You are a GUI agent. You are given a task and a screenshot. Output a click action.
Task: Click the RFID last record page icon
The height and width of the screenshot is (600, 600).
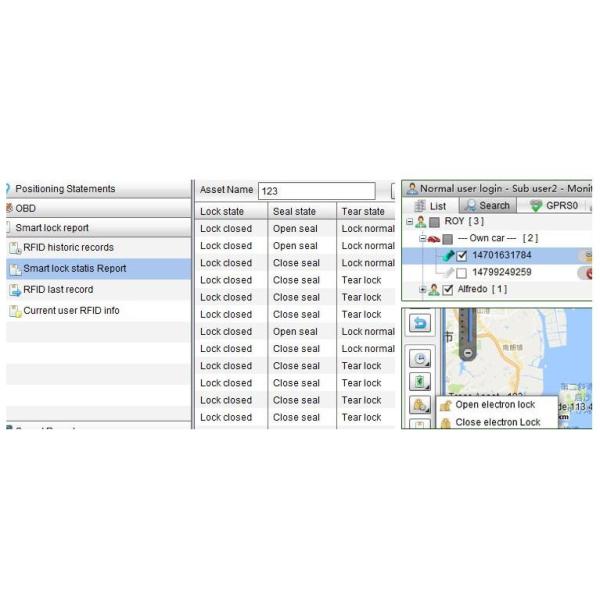tap(14, 290)
